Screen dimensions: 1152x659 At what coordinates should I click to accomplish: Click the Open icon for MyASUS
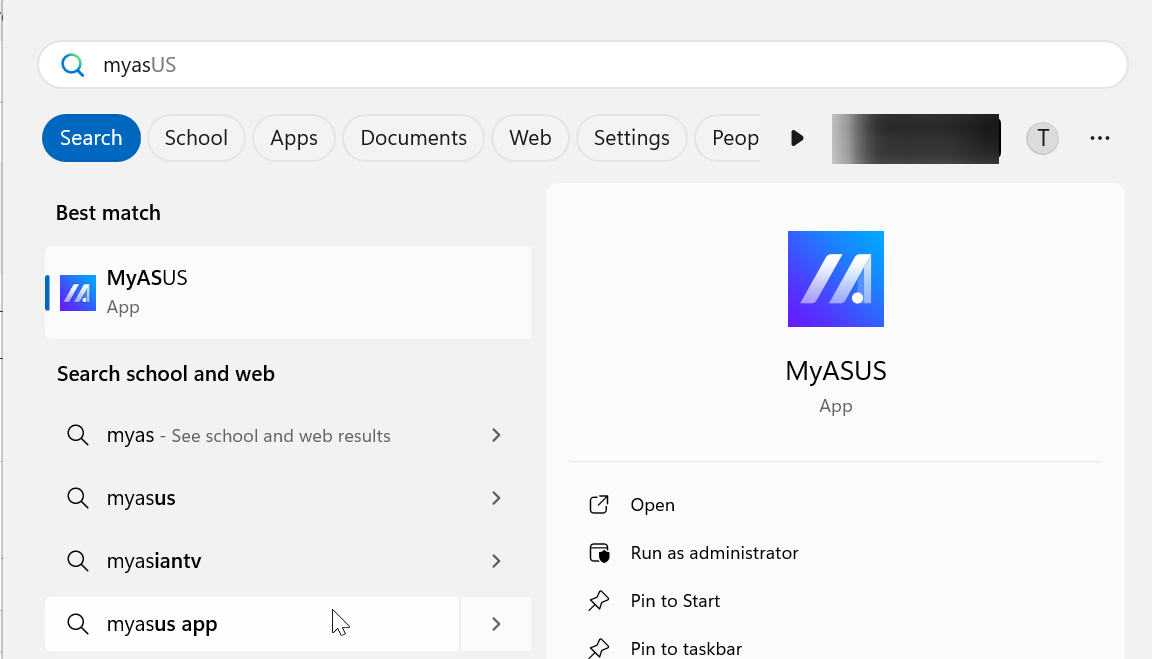pos(599,505)
